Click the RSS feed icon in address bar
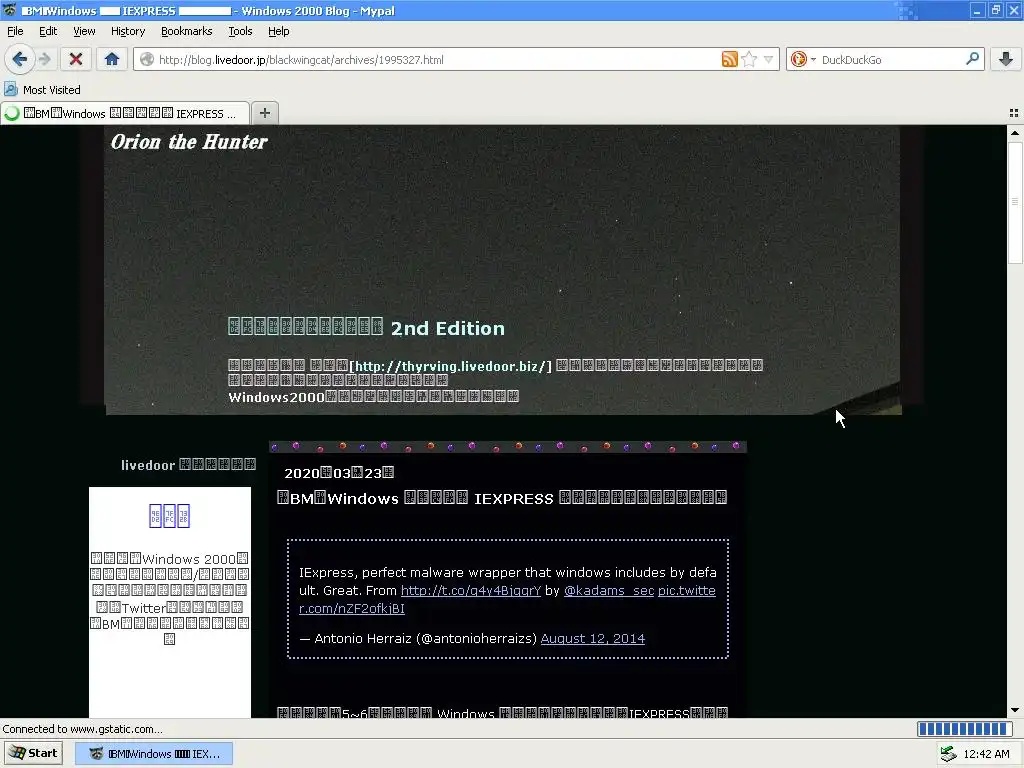1024x768 pixels. coord(729,59)
